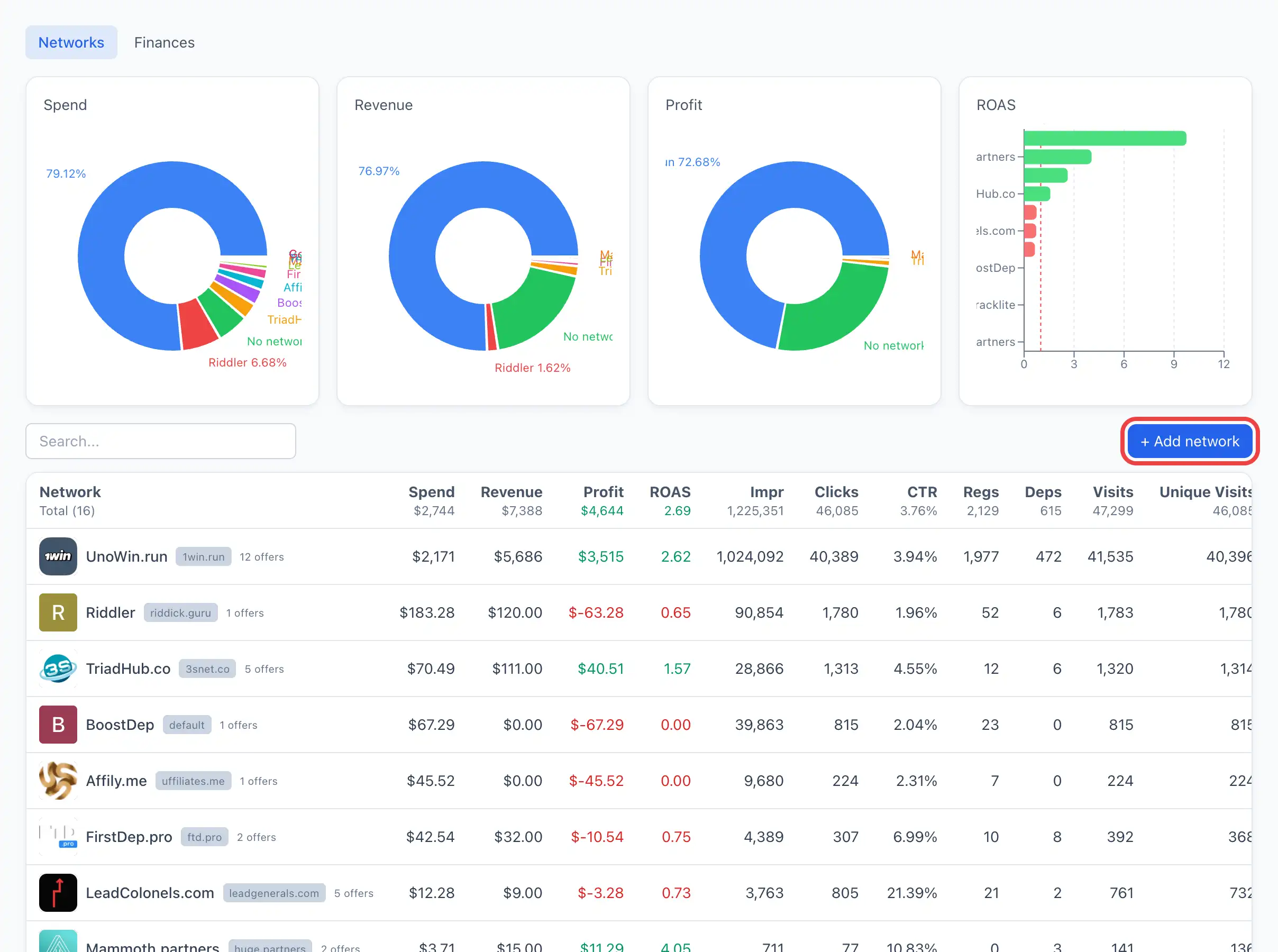Click the longest green bar in ROAS chart
1278x952 pixels.
click(x=1105, y=139)
